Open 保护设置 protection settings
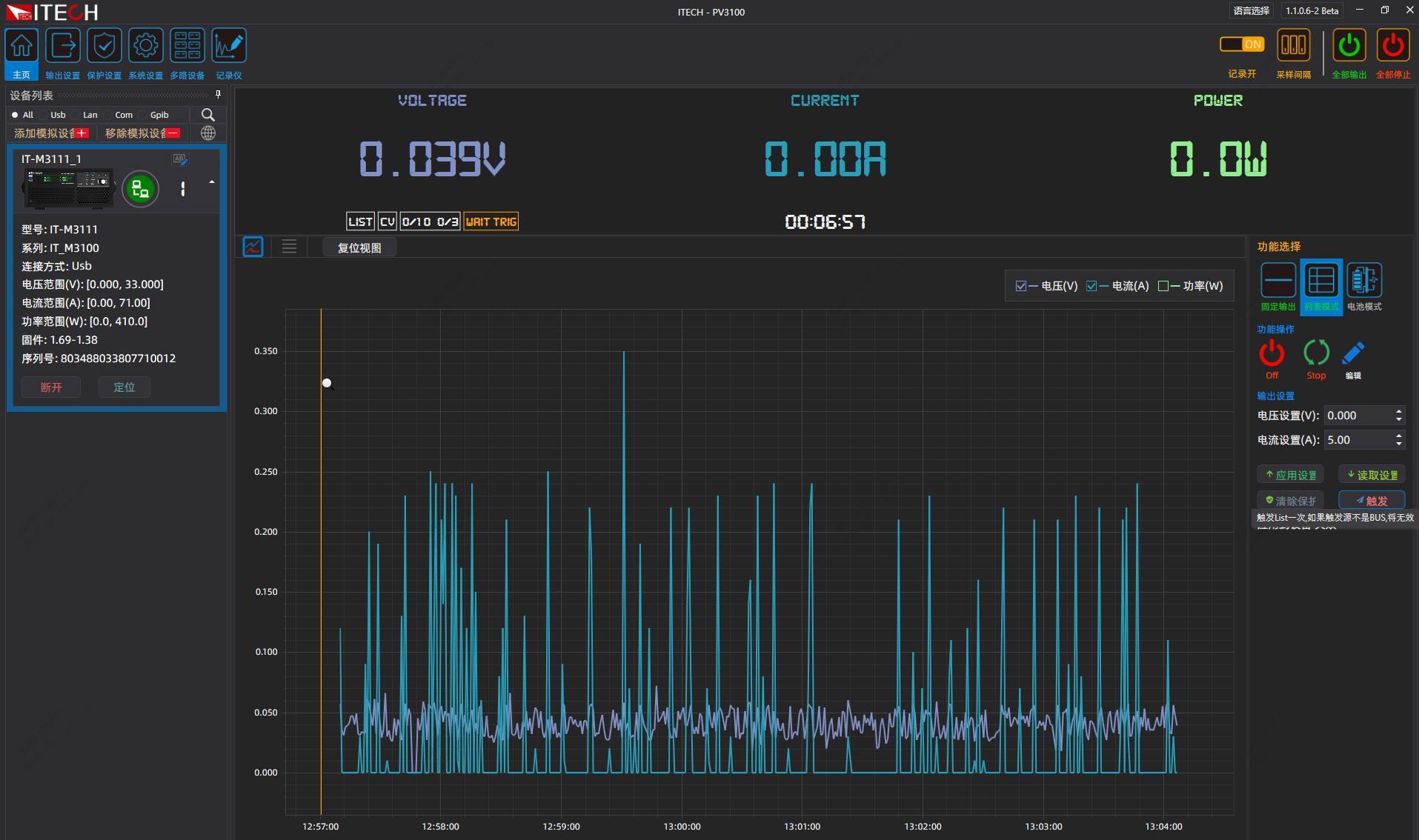This screenshot has width=1419, height=840. pyautogui.click(x=104, y=54)
